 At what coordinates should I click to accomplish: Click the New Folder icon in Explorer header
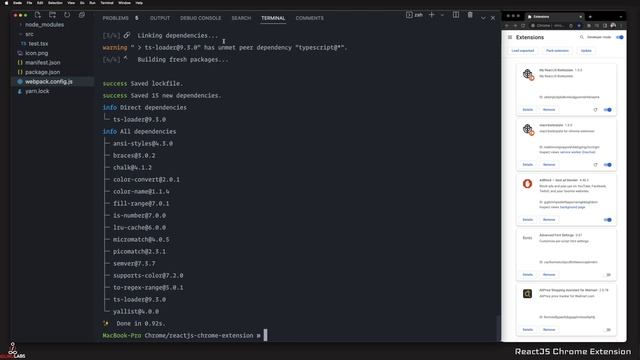coord(52,15)
